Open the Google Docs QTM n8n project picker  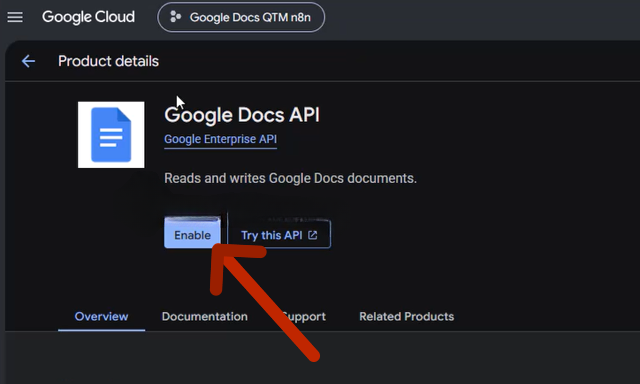click(241, 17)
